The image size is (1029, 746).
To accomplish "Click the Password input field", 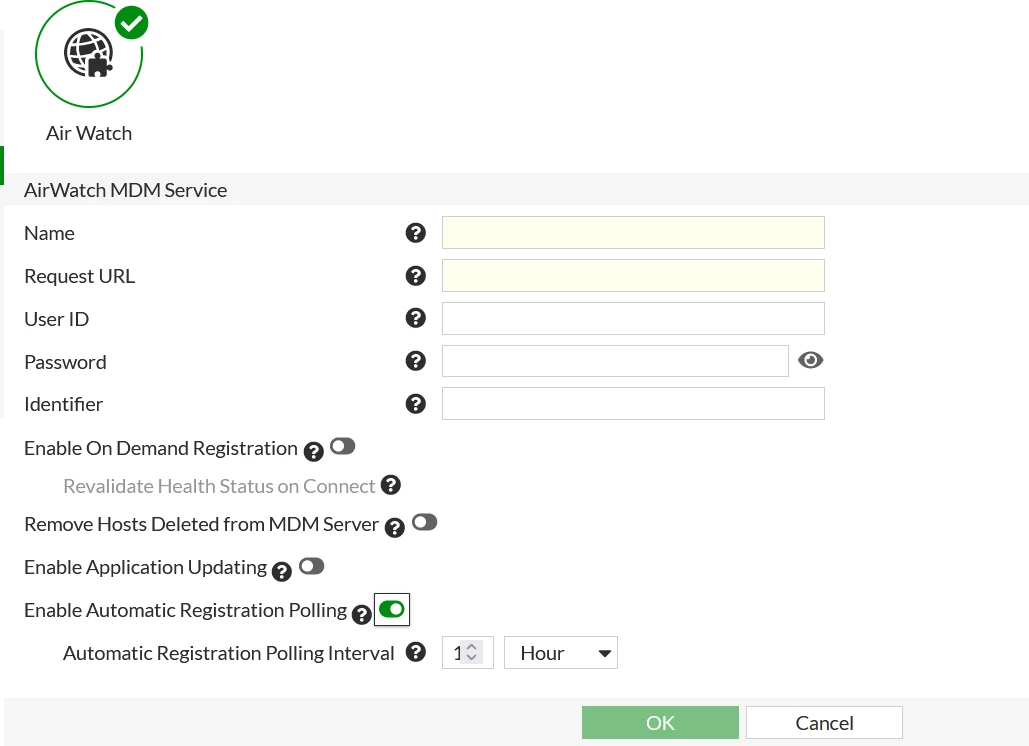I will point(616,361).
